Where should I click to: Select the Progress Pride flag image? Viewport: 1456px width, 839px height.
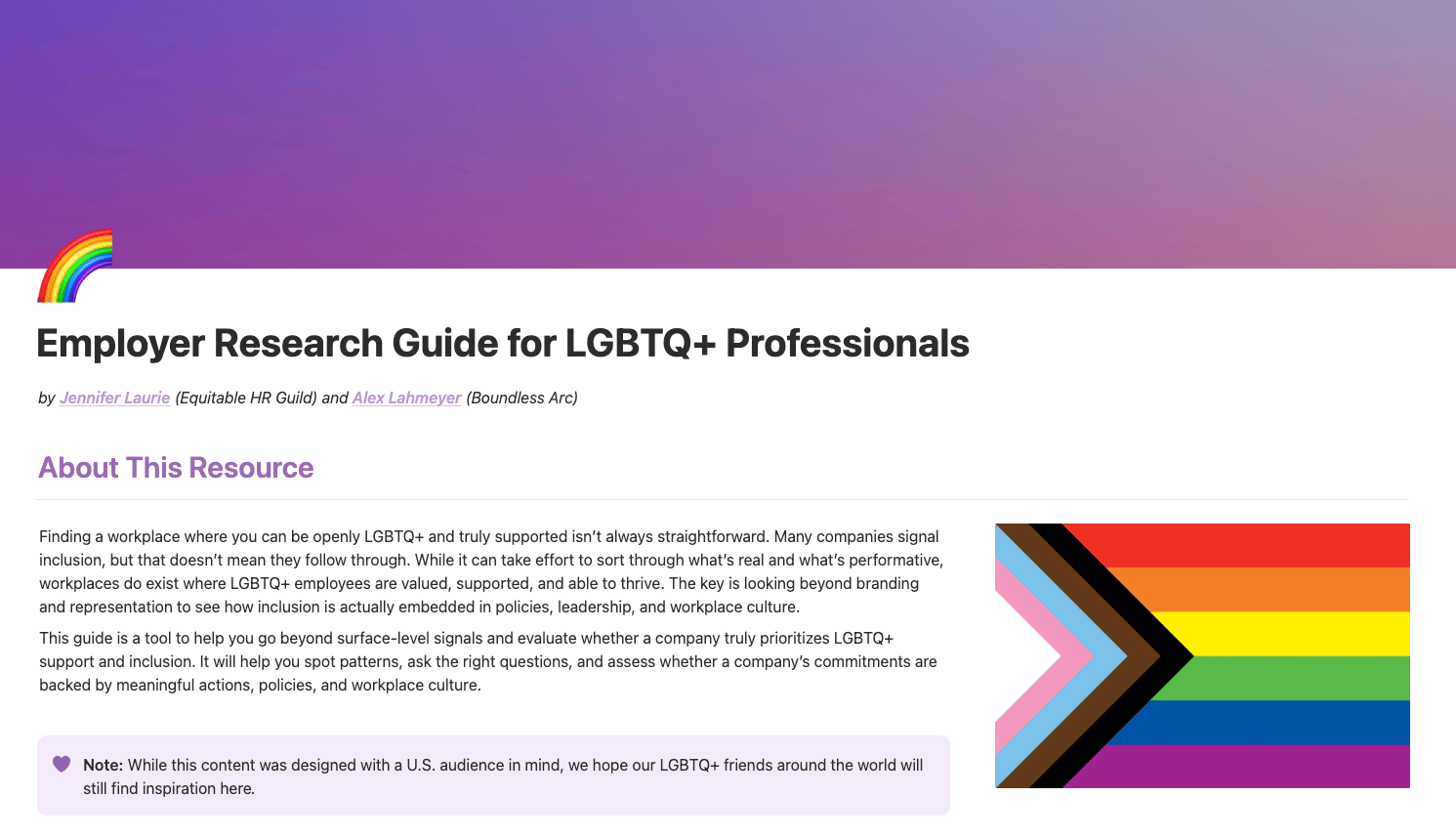(x=1201, y=656)
